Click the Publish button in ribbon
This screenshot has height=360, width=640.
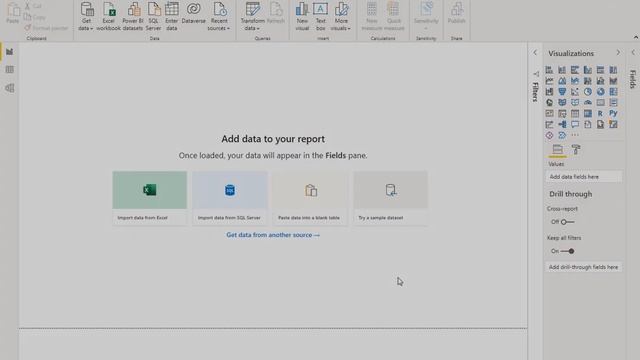coord(456,13)
